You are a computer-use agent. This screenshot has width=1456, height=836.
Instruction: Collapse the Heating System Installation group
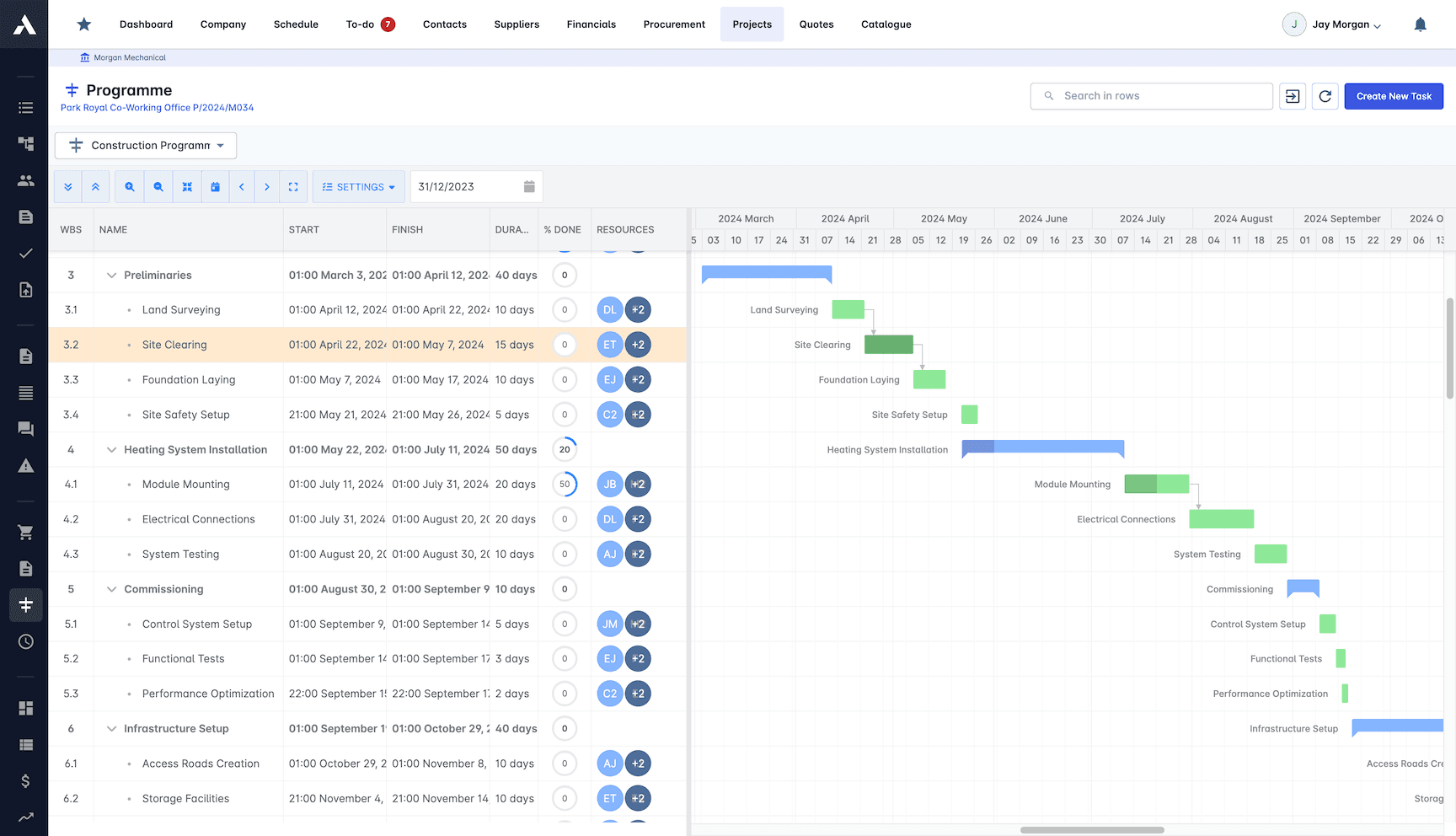[x=111, y=449]
